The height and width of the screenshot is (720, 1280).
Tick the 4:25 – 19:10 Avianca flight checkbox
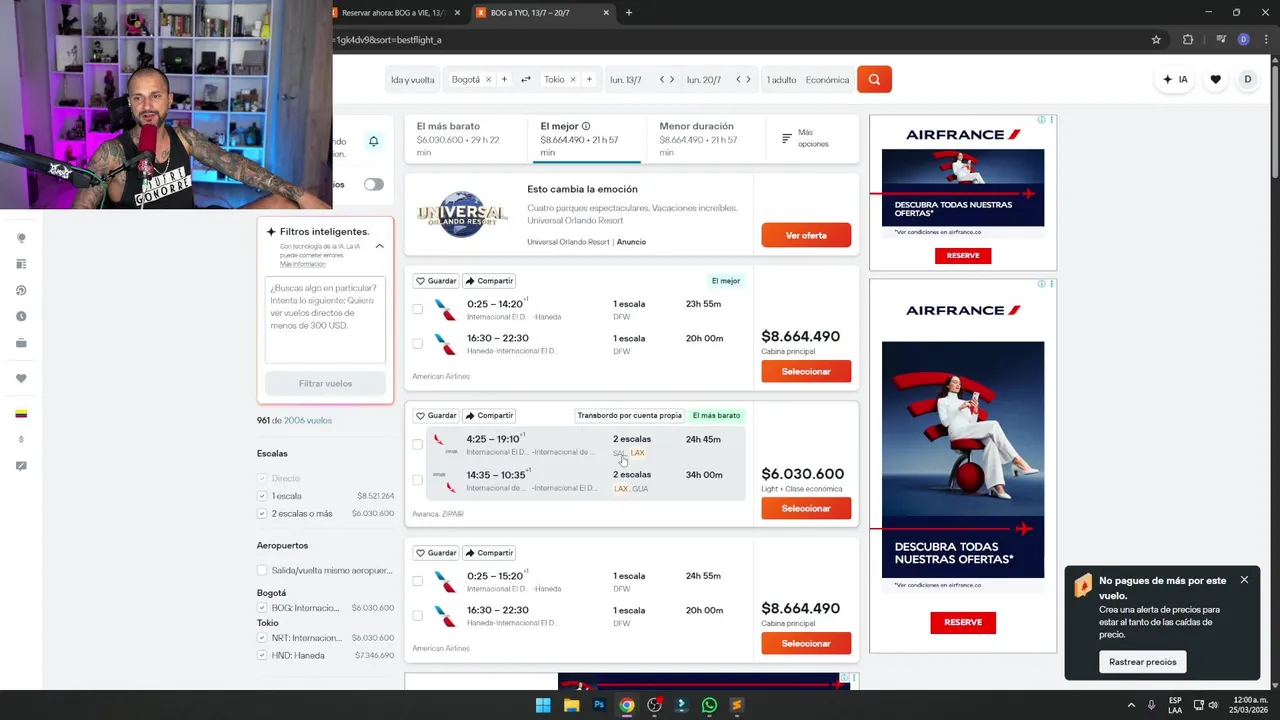(x=418, y=444)
